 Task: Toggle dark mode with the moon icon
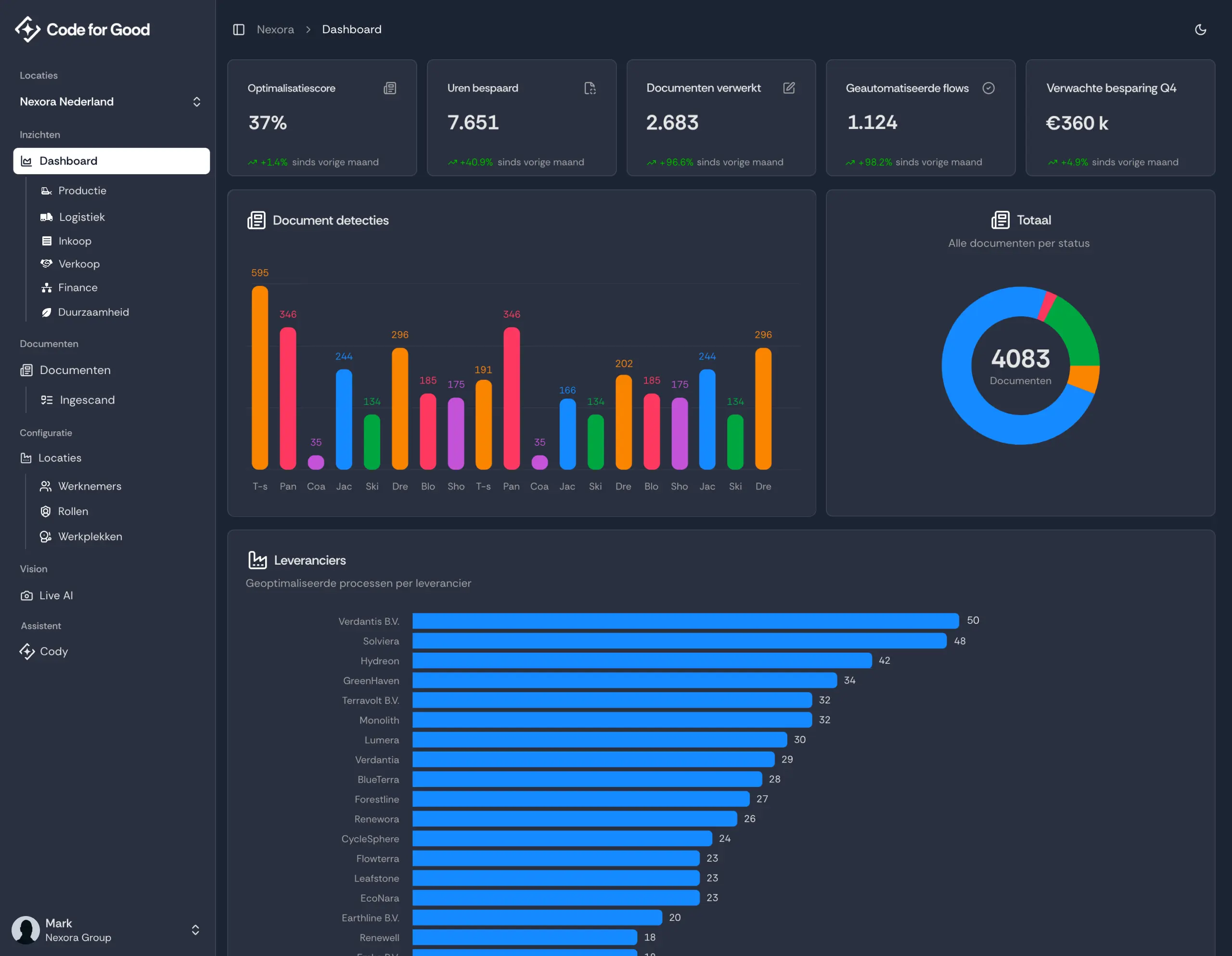pyautogui.click(x=1201, y=29)
